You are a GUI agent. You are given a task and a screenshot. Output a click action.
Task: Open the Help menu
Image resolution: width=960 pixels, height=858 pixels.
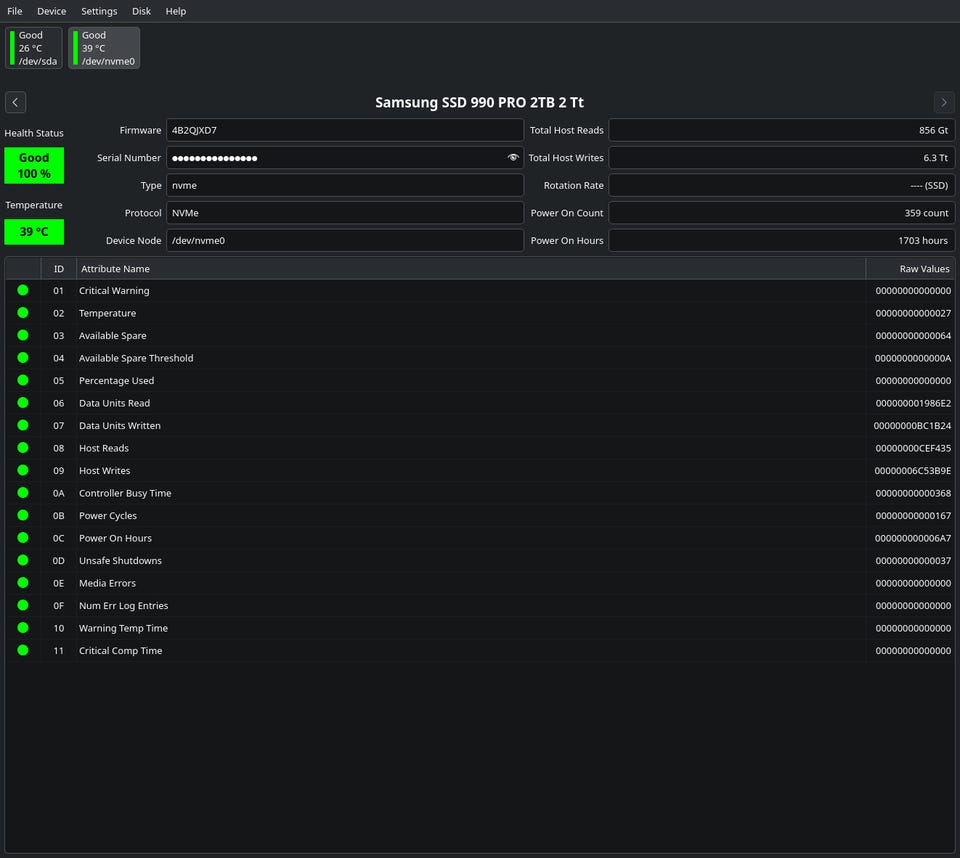176,11
